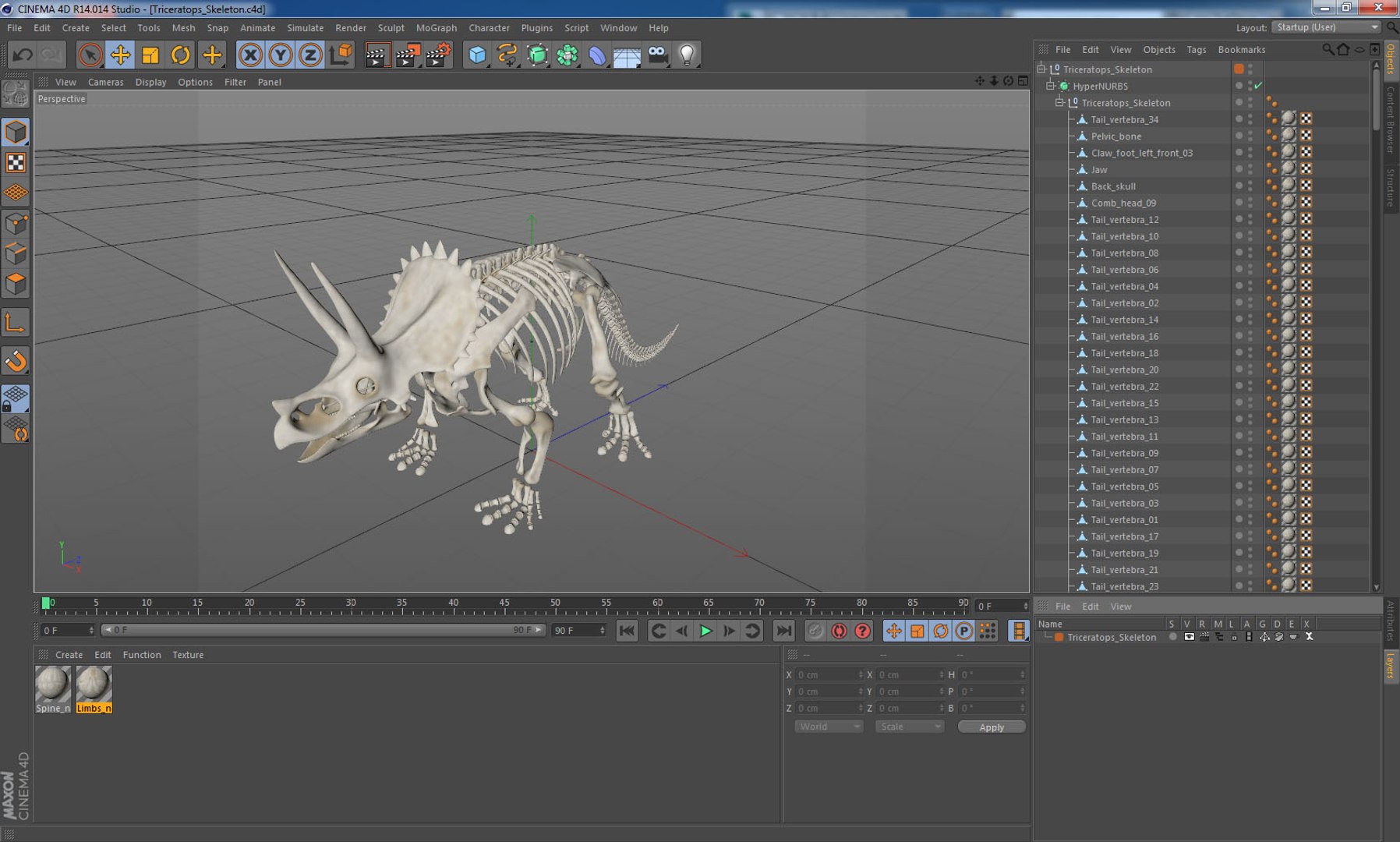Switch to Texture mode checkerboard icon
The height and width of the screenshot is (842, 1400).
16,162
